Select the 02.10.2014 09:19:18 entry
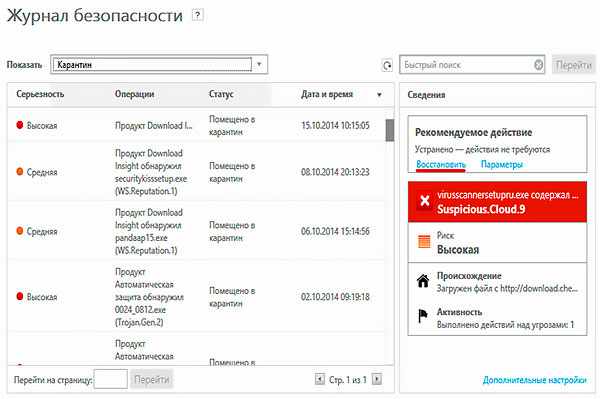600x399 pixels. (x=197, y=297)
